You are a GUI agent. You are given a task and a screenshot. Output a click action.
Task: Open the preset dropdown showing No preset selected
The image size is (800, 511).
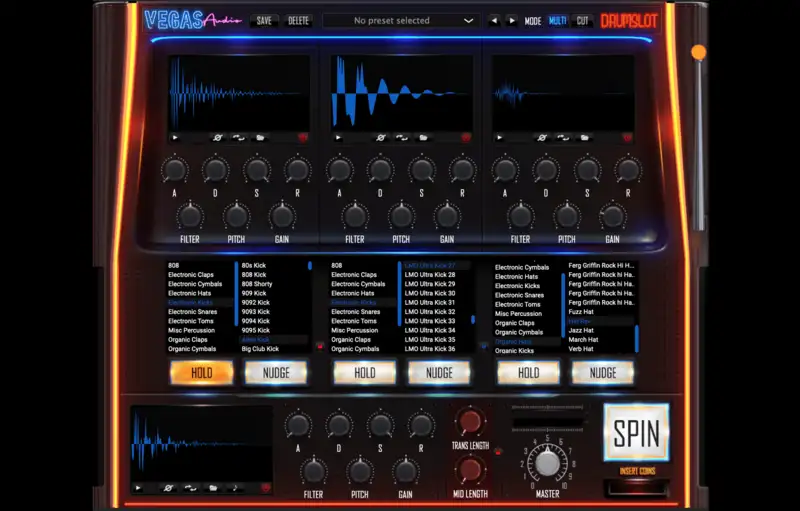tap(402, 21)
